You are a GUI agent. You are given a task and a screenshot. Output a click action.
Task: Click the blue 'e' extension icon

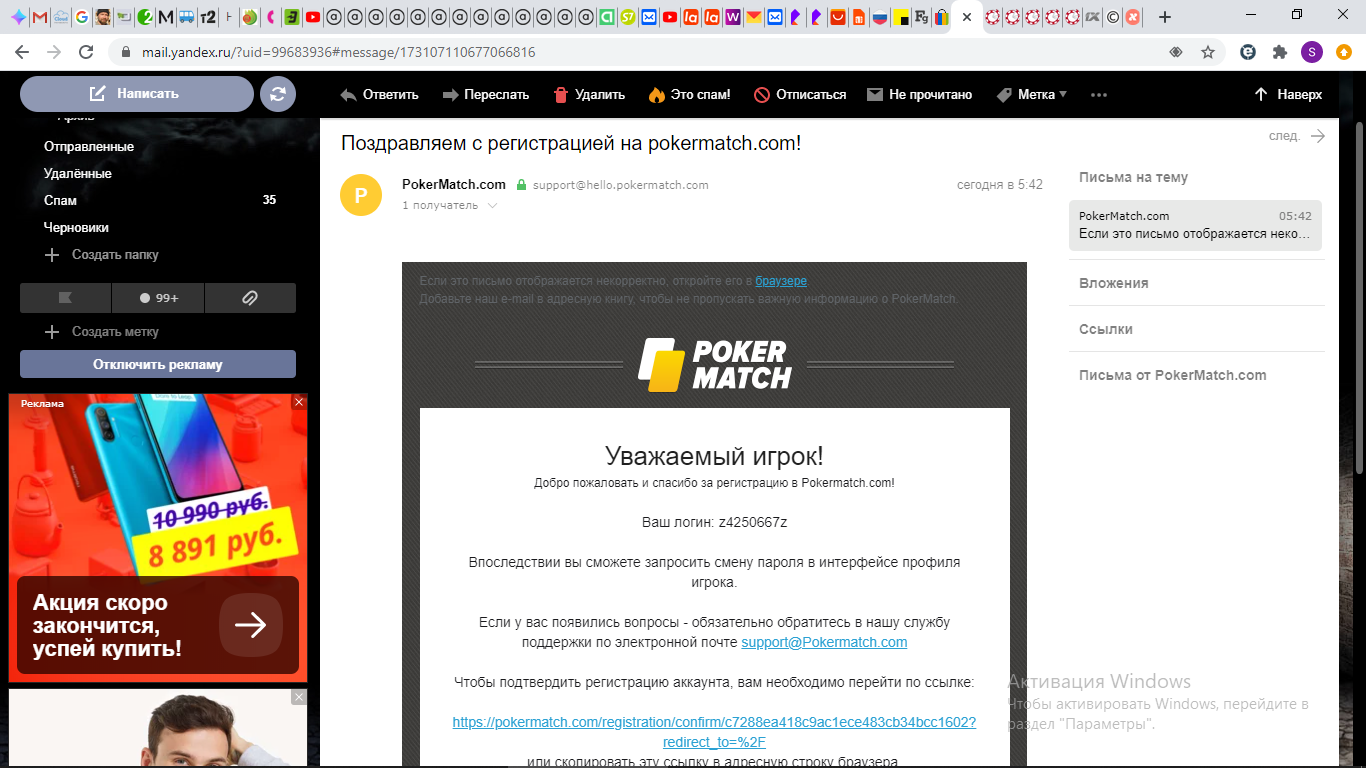click(1248, 52)
